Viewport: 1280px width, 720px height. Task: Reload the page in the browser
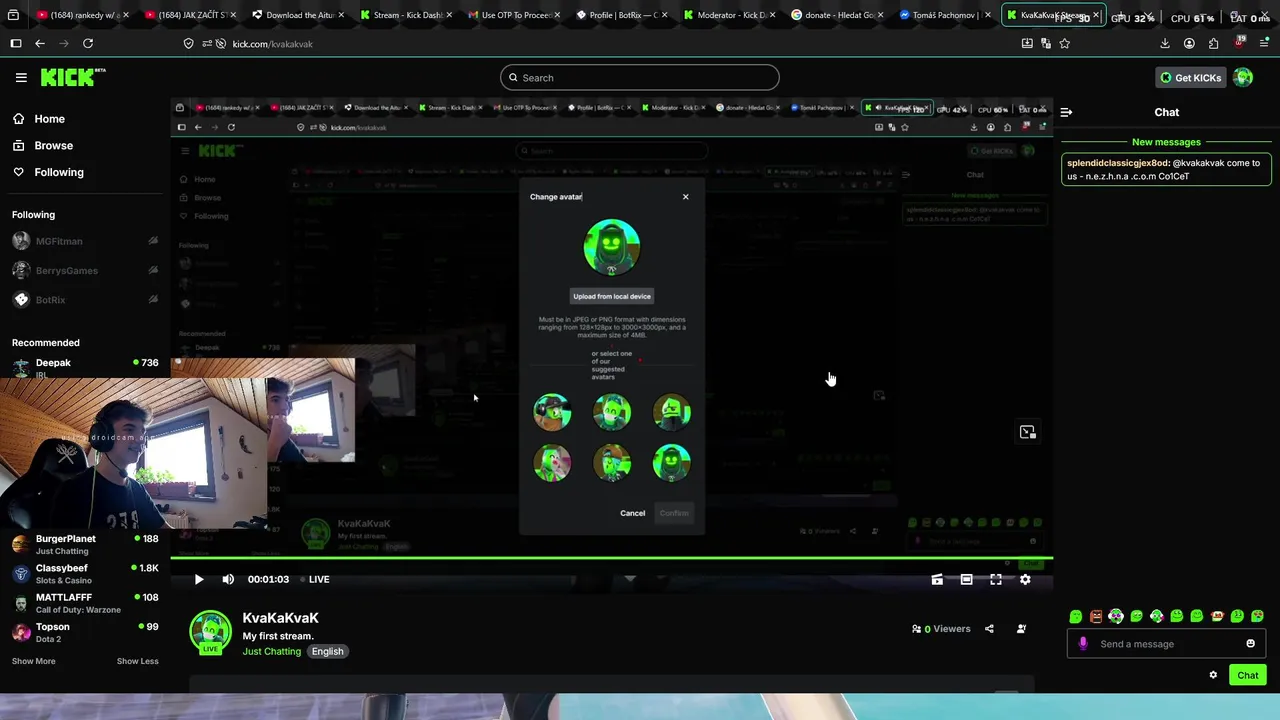click(x=88, y=43)
